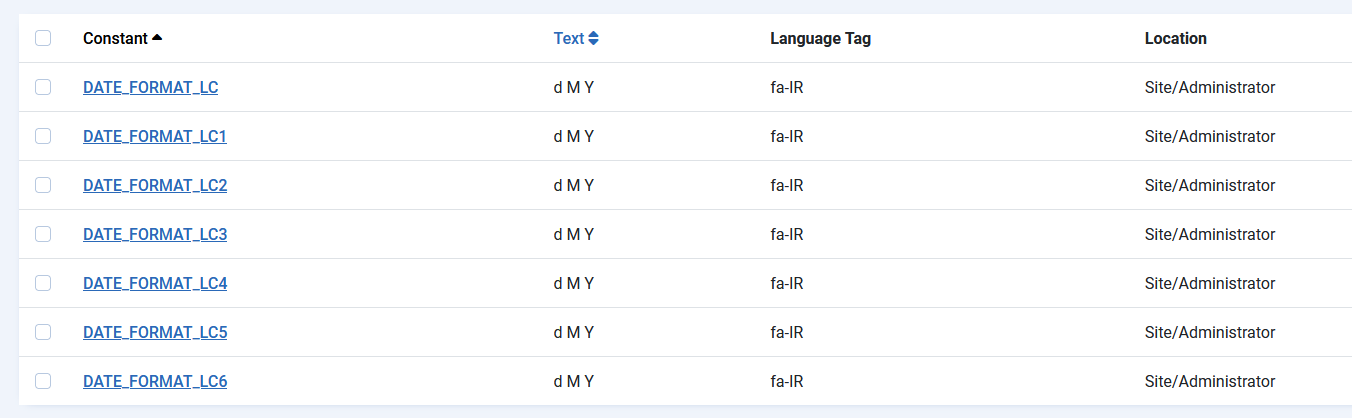
Task: Check the DATE_FORMAT_LC1 row checkbox
Action: (43, 136)
